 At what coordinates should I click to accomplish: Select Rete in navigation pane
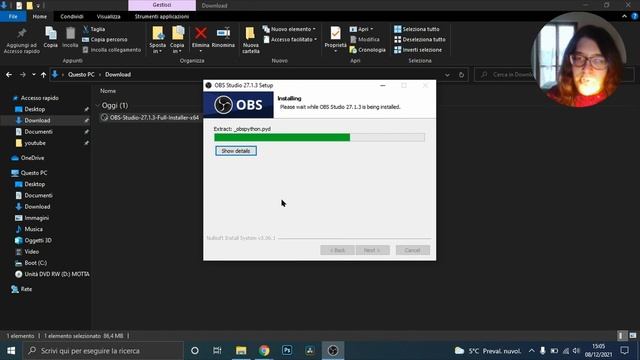pyautogui.click(x=26, y=289)
